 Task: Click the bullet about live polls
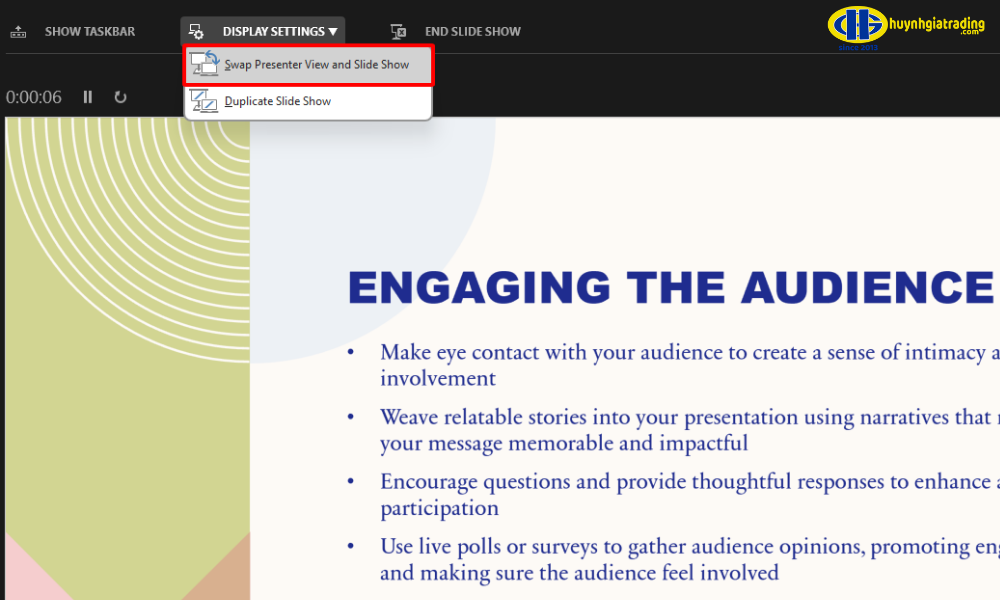pos(680,559)
